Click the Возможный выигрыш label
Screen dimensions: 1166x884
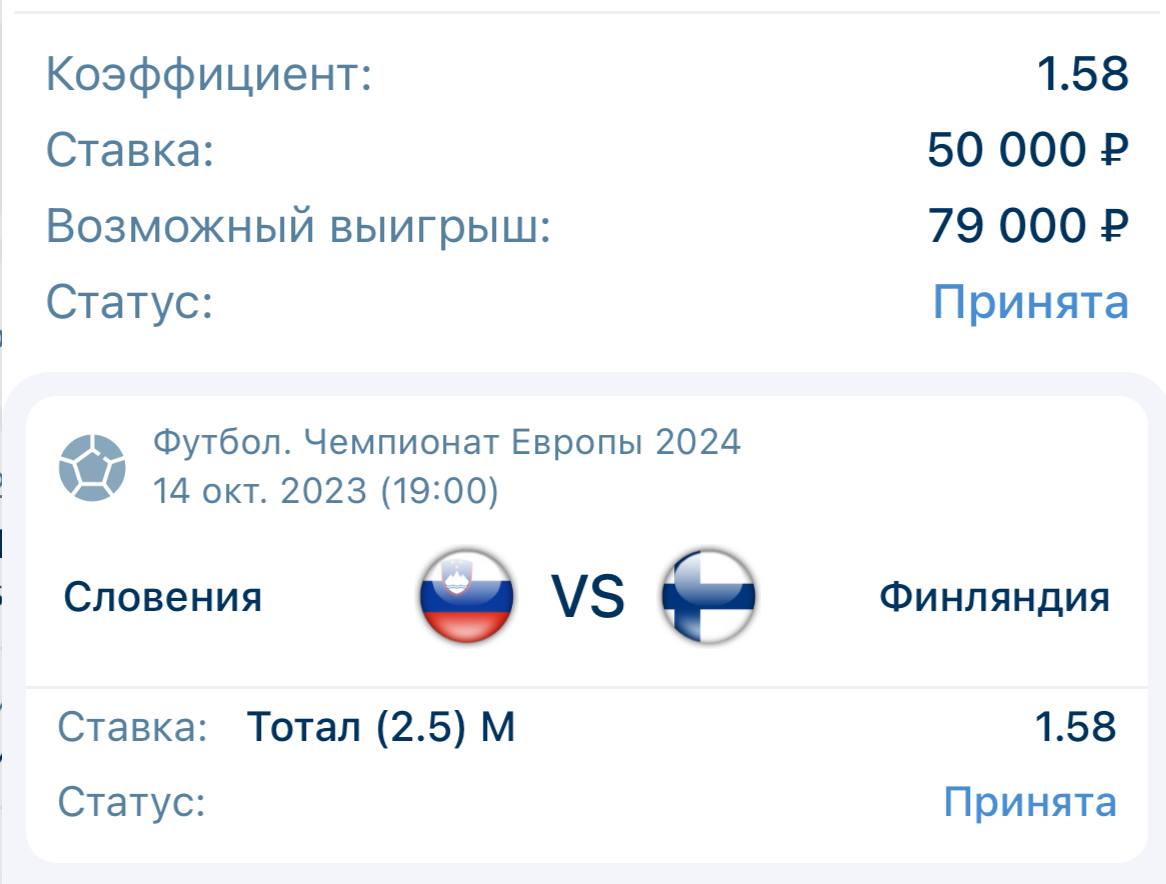tap(299, 227)
